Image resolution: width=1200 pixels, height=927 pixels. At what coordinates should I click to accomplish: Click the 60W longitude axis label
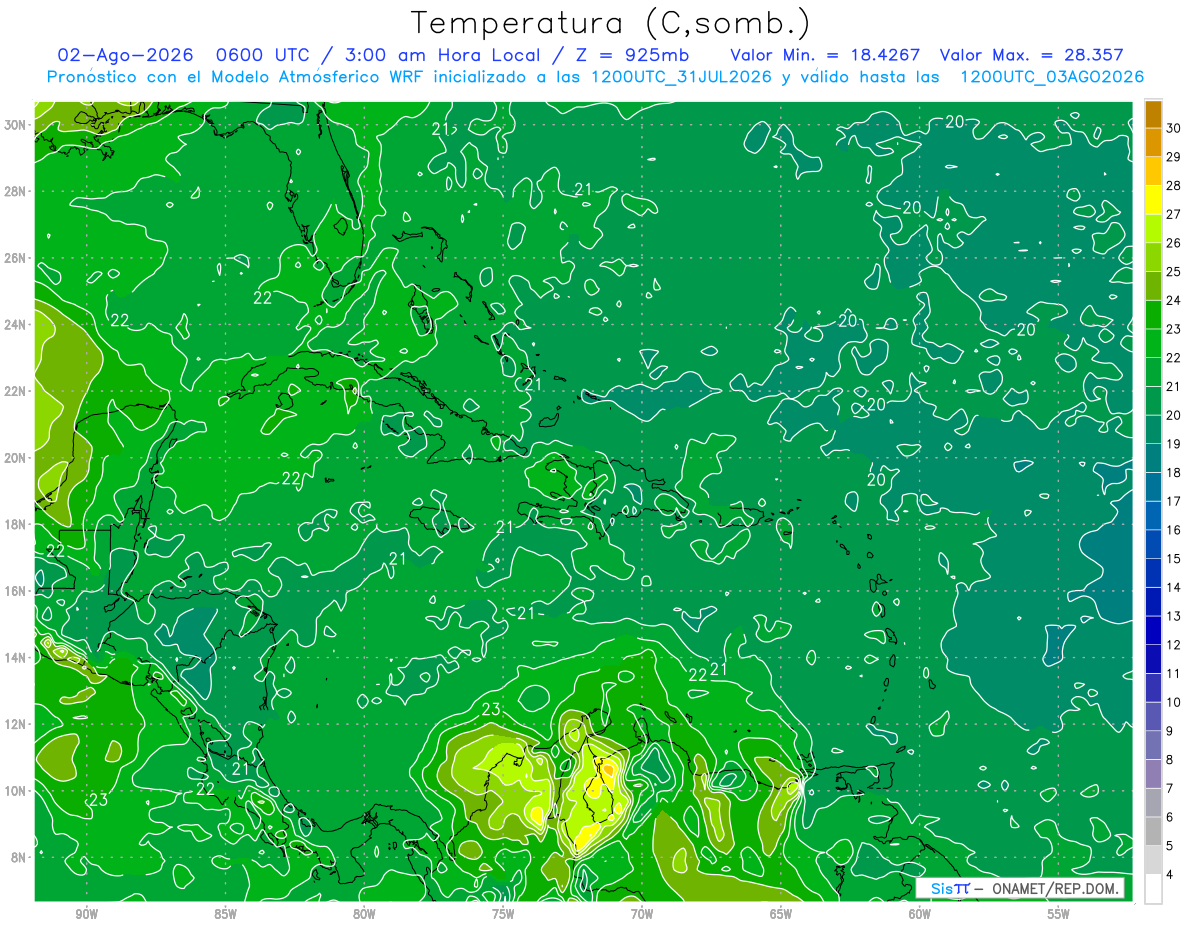pos(920,914)
